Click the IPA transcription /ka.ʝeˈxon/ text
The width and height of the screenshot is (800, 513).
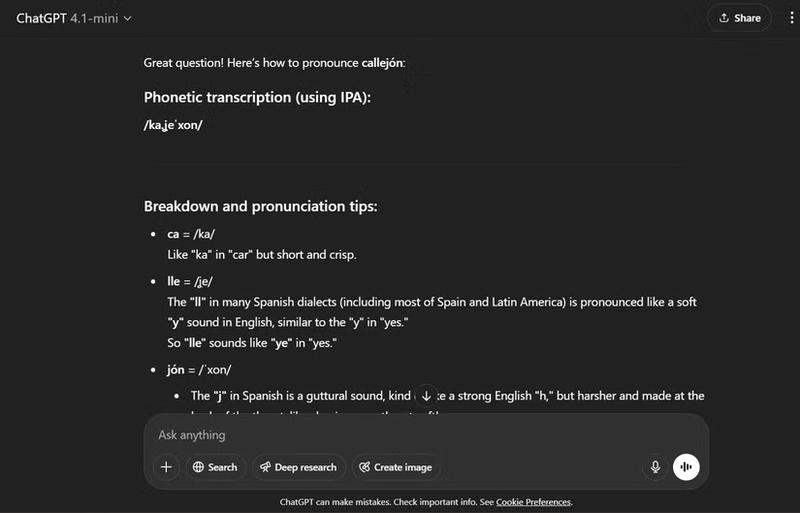(173, 125)
